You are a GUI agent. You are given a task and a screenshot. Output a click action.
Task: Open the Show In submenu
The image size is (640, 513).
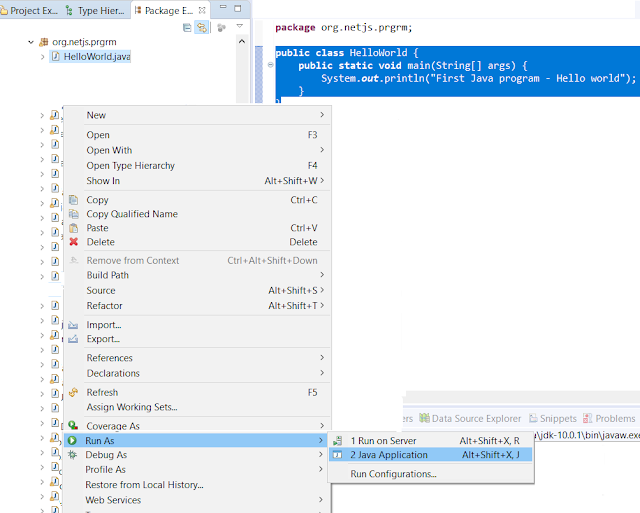[x=197, y=181]
